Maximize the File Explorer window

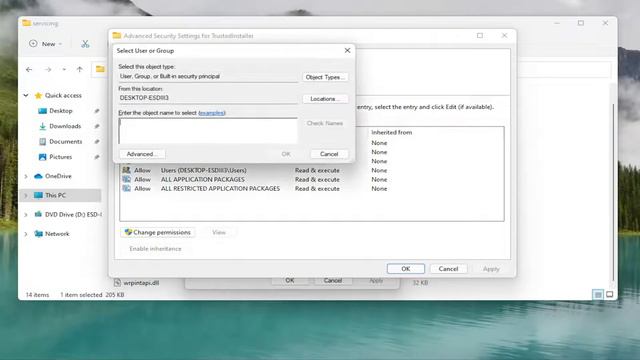pyautogui.click(x=581, y=23)
